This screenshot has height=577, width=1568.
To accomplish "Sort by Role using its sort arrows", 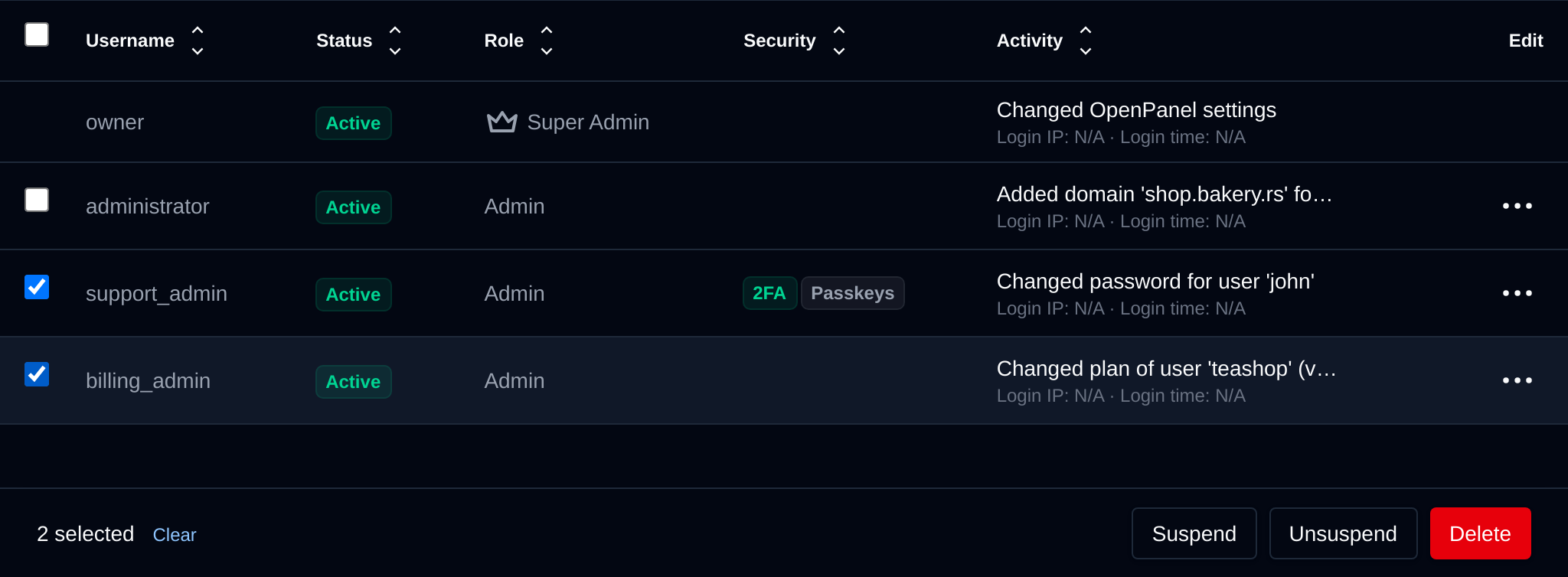I will pos(547,41).
